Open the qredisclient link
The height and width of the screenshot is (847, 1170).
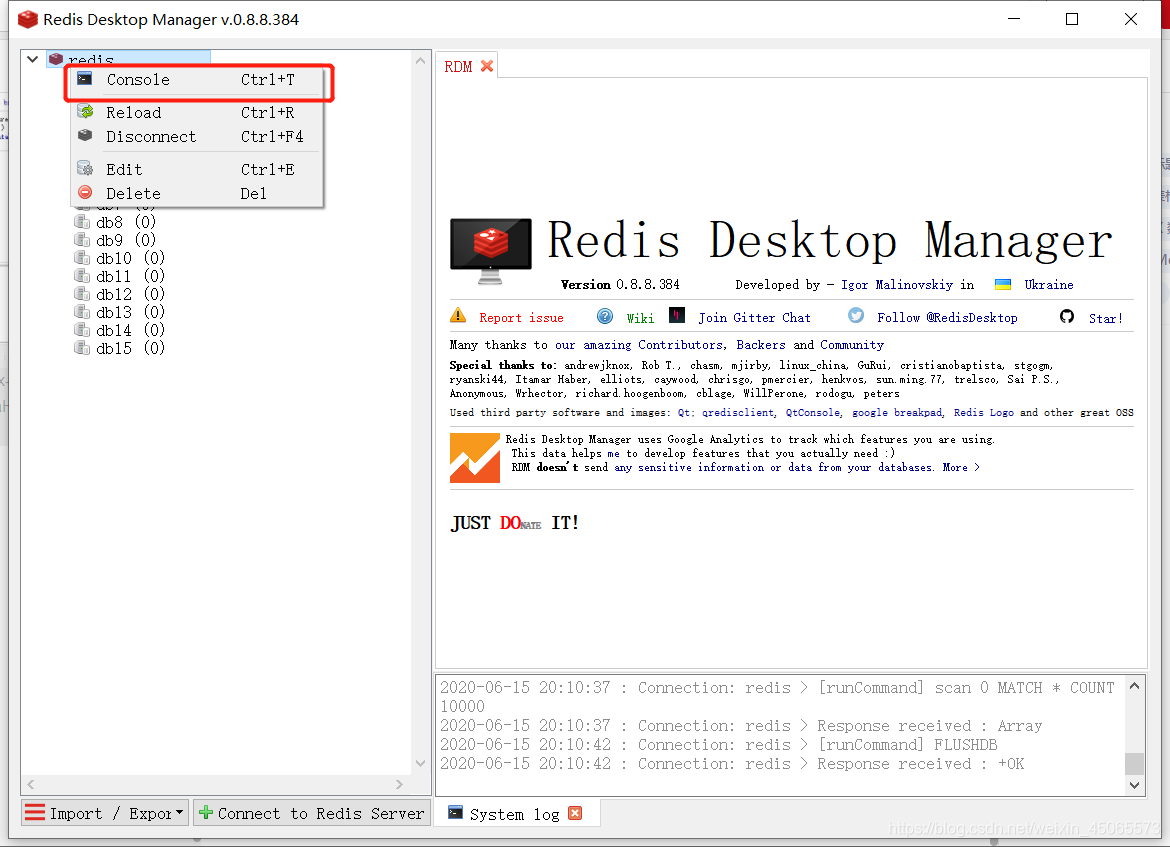pyautogui.click(x=737, y=413)
